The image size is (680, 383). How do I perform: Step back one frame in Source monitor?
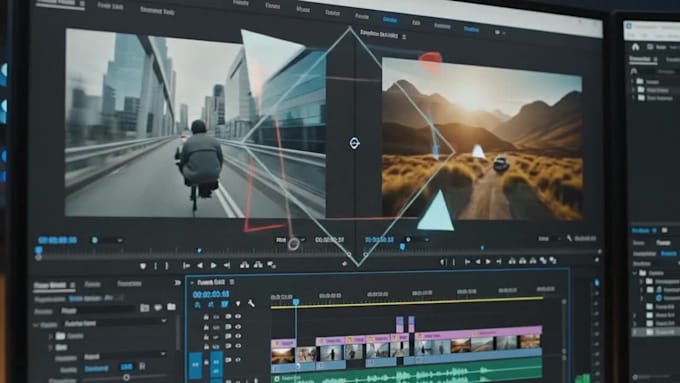[200, 265]
